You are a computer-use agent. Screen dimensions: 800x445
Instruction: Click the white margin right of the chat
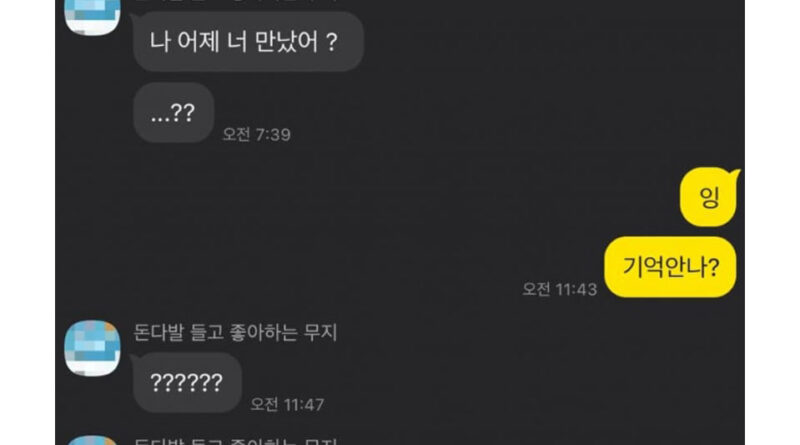772,222
